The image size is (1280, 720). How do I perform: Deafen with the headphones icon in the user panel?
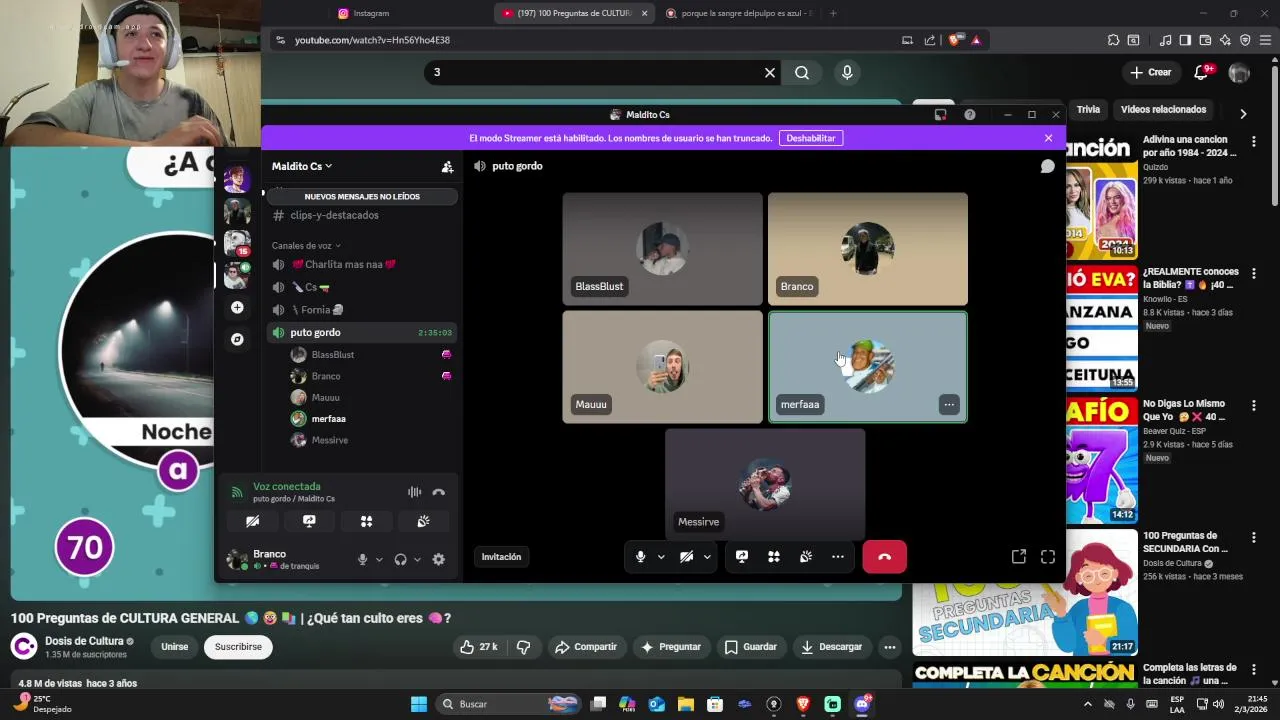400,560
